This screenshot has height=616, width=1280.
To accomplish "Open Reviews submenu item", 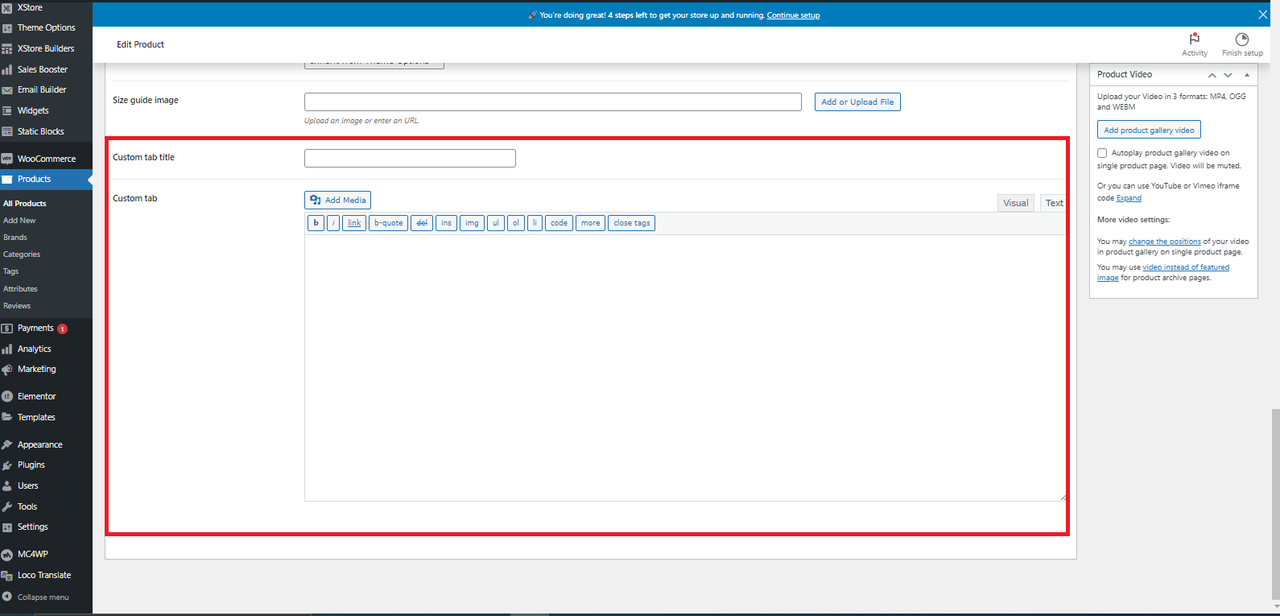I will [17, 306].
